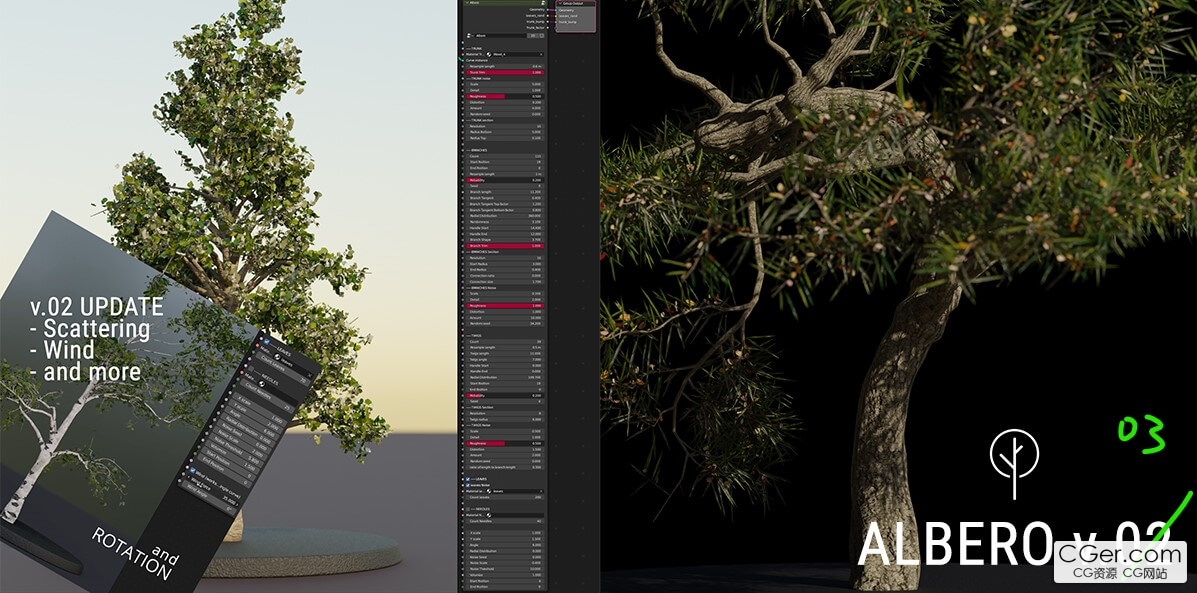This screenshot has height=593, width=1197.
Task: Click the trunk_factor output label
Action: click(x=535, y=27)
